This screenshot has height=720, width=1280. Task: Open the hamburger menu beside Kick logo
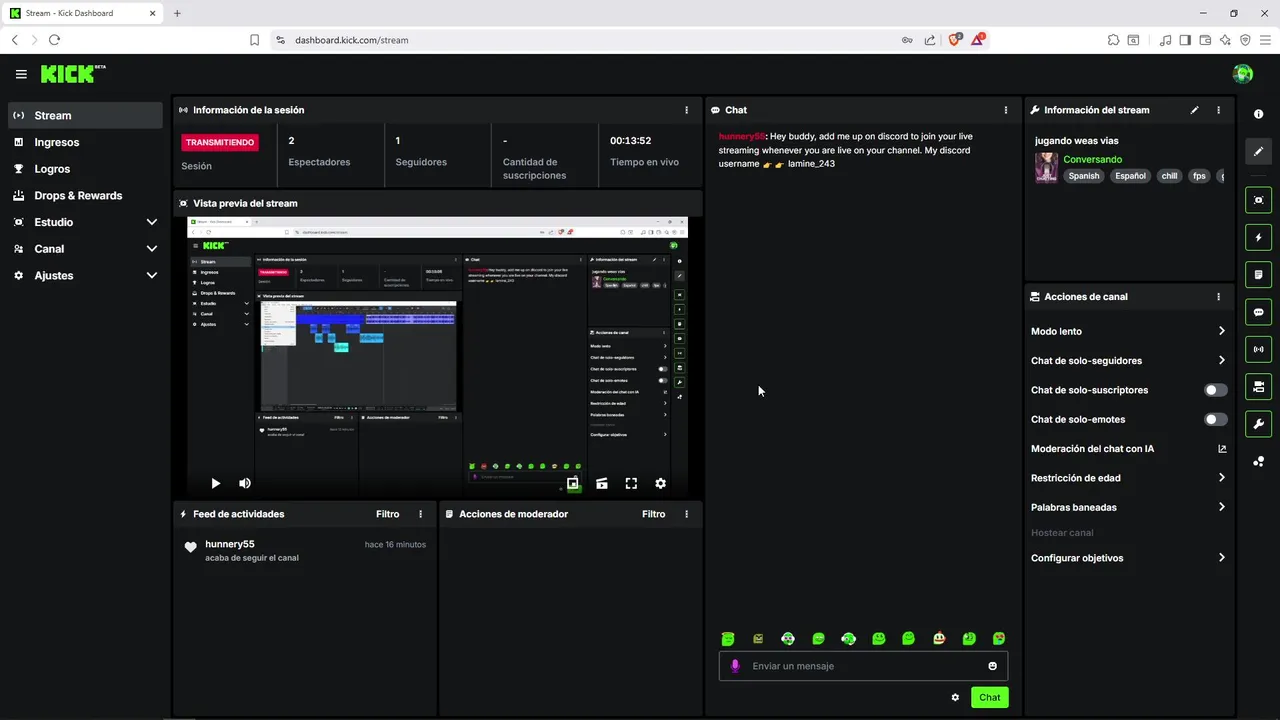coord(21,74)
